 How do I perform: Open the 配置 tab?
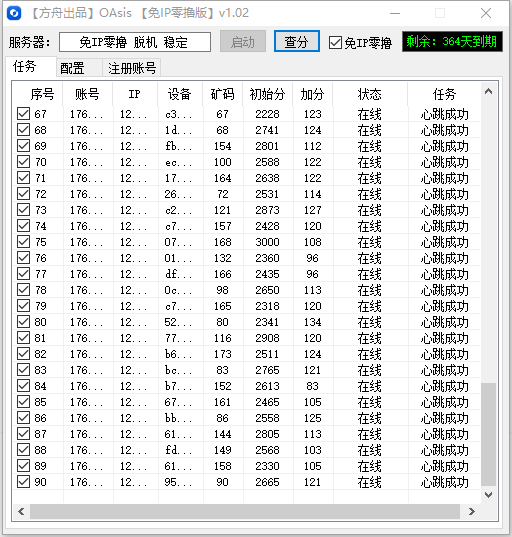click(79, 67)
